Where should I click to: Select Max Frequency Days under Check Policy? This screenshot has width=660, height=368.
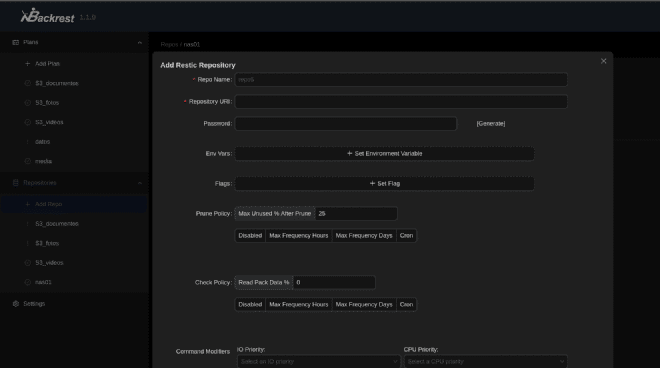coord(364,304)
